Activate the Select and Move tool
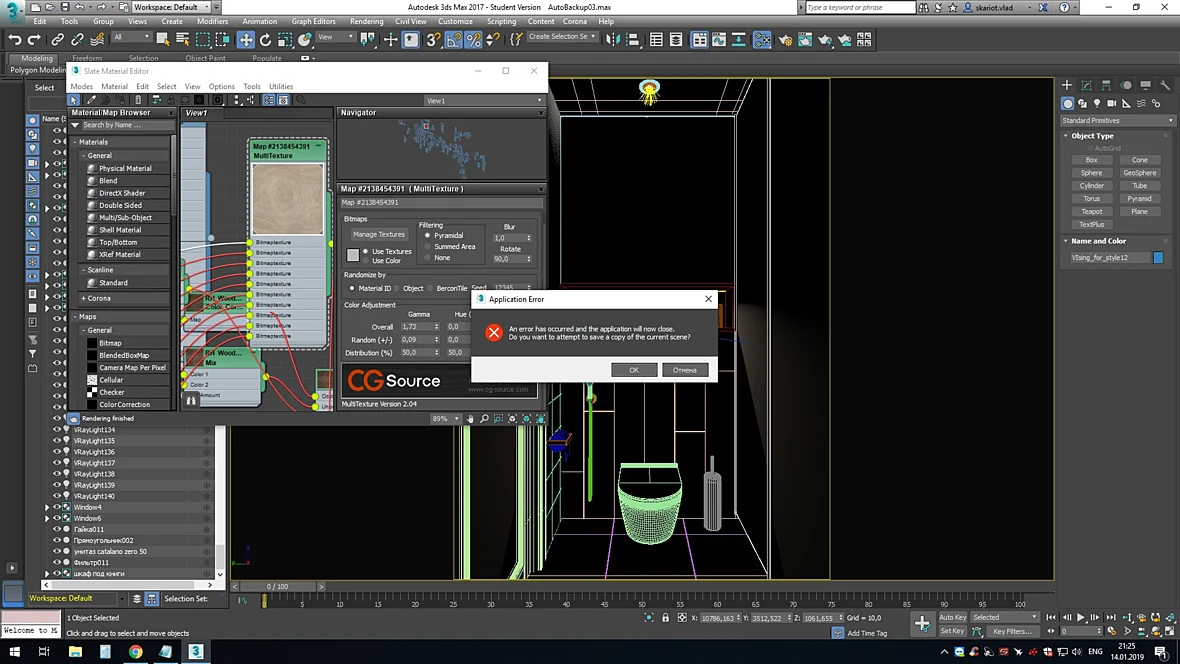This screenshot has height=664, width=1180. [x=245, y=39]
